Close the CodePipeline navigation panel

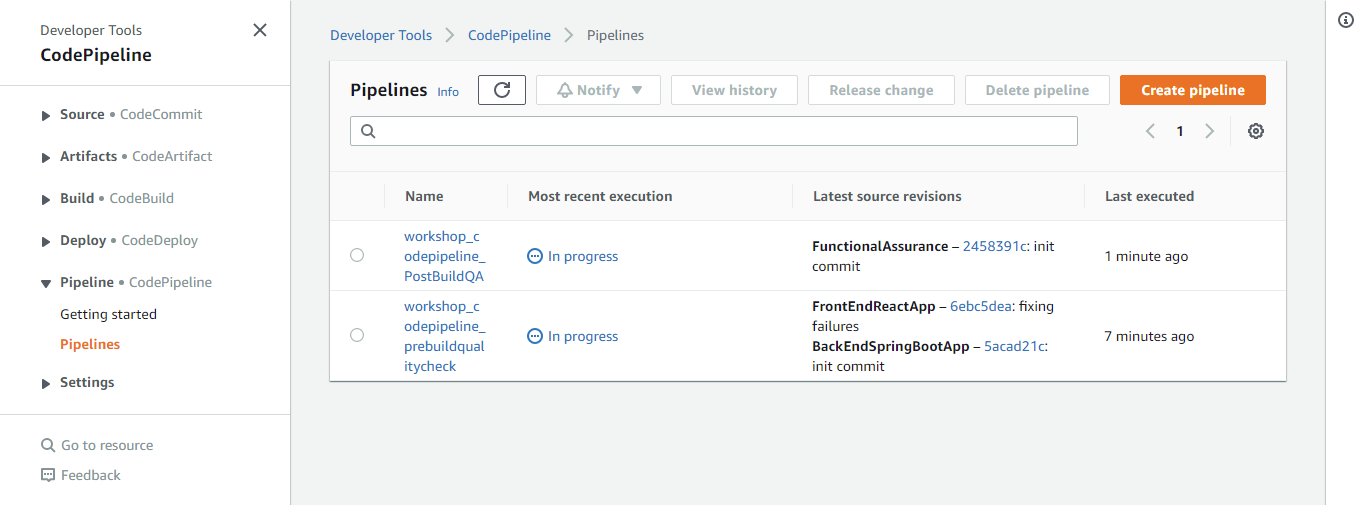[x=260, y=30]
